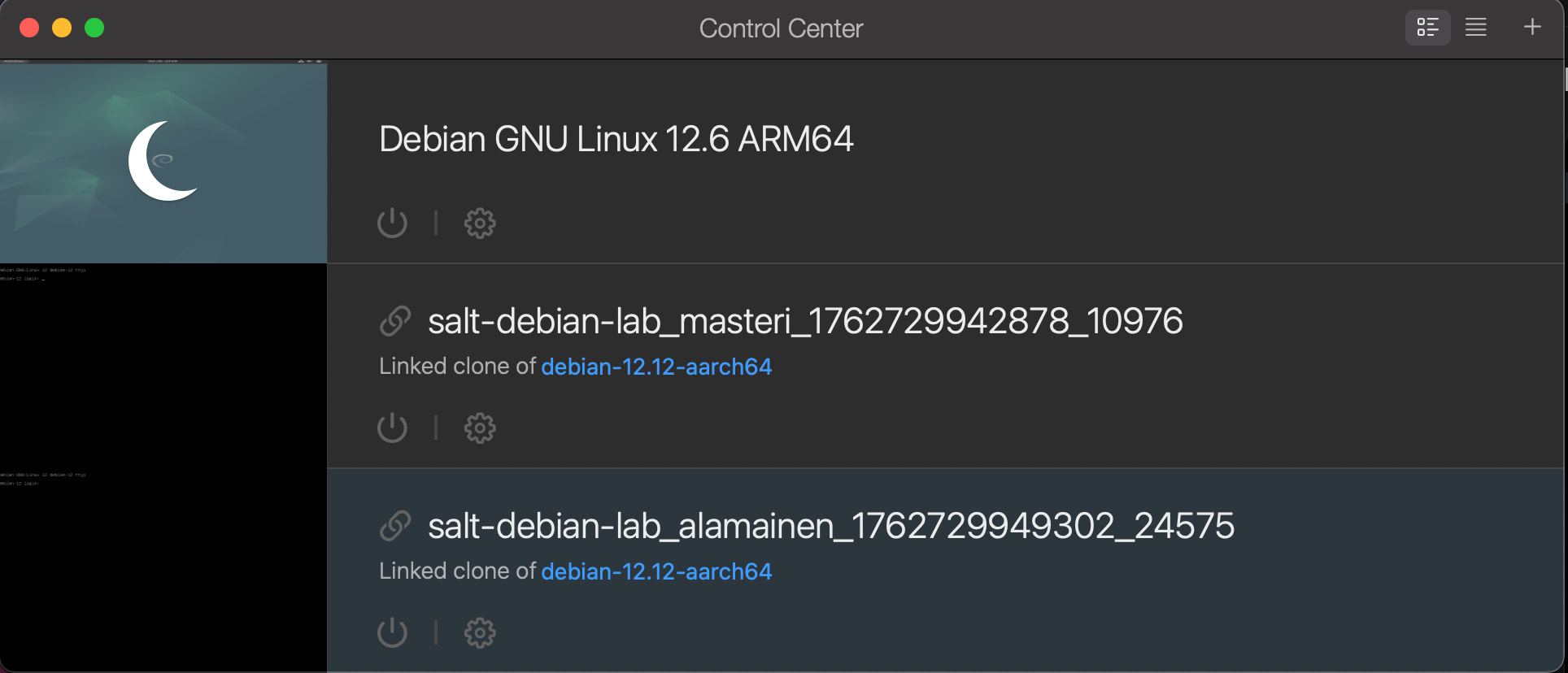Open settings for Debian GNU Linux 12.6 ARM64
1568x673 pixels.
[x=480, y=223]
